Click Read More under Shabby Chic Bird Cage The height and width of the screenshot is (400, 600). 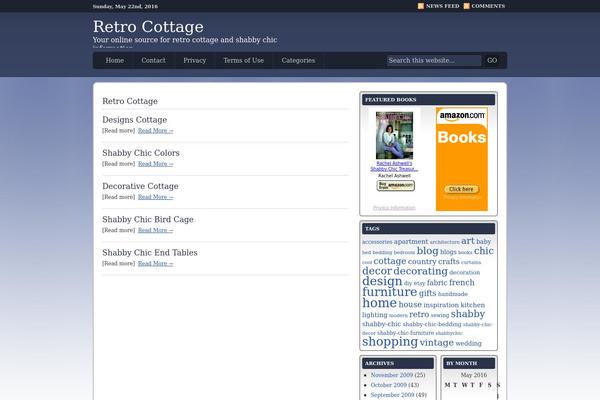click(155, 231)
